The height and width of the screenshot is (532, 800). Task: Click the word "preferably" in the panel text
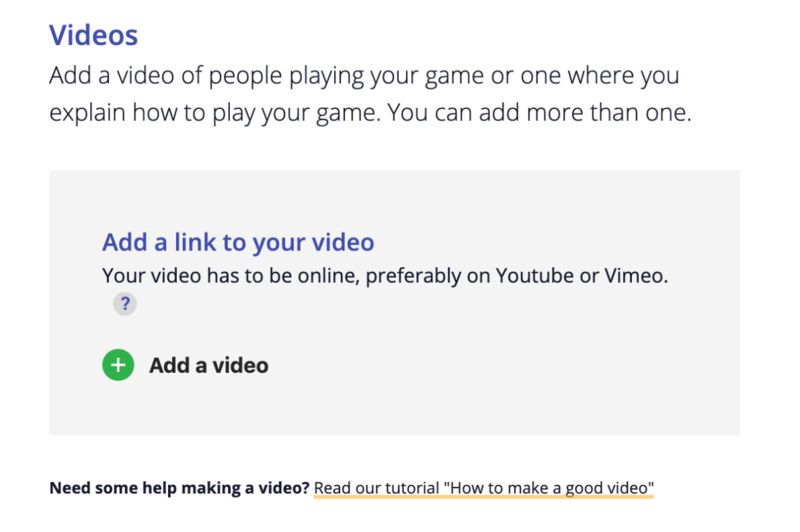(412, 275)
